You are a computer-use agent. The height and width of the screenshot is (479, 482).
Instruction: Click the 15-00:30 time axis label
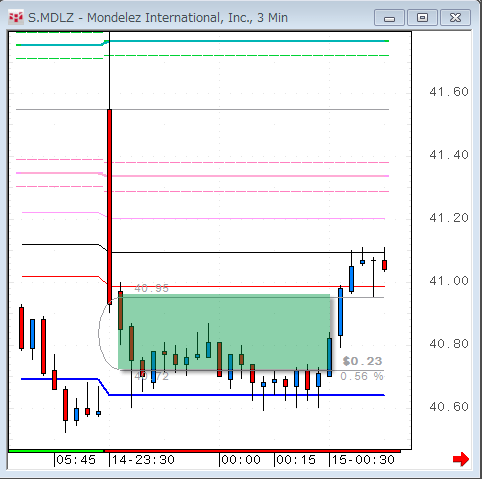click(x=363, y=460)
